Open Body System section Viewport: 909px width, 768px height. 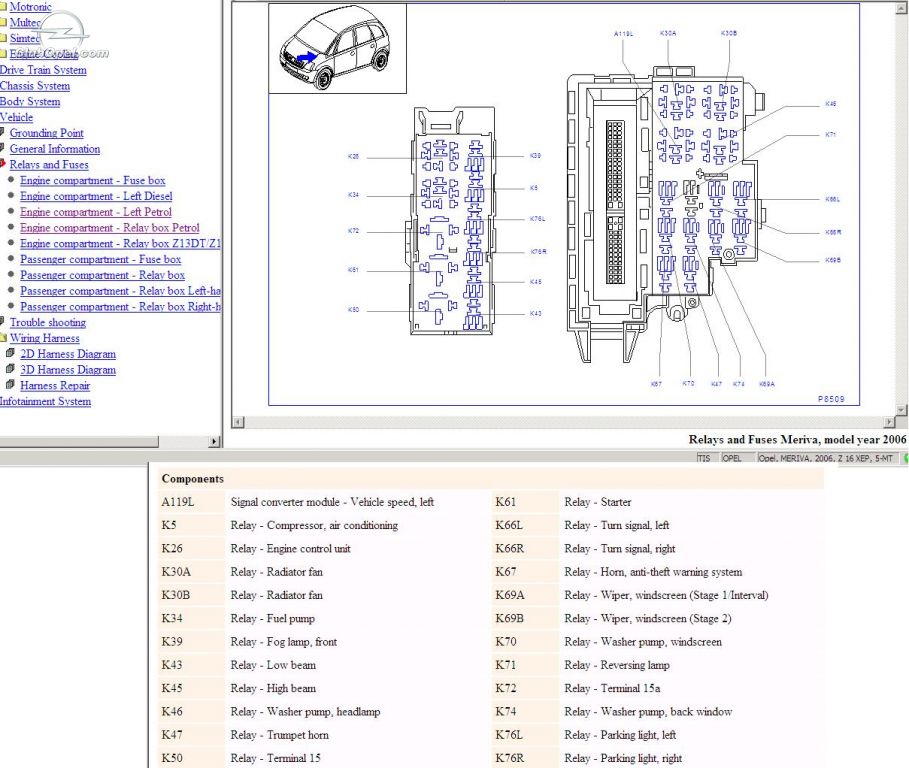(30, 101)
